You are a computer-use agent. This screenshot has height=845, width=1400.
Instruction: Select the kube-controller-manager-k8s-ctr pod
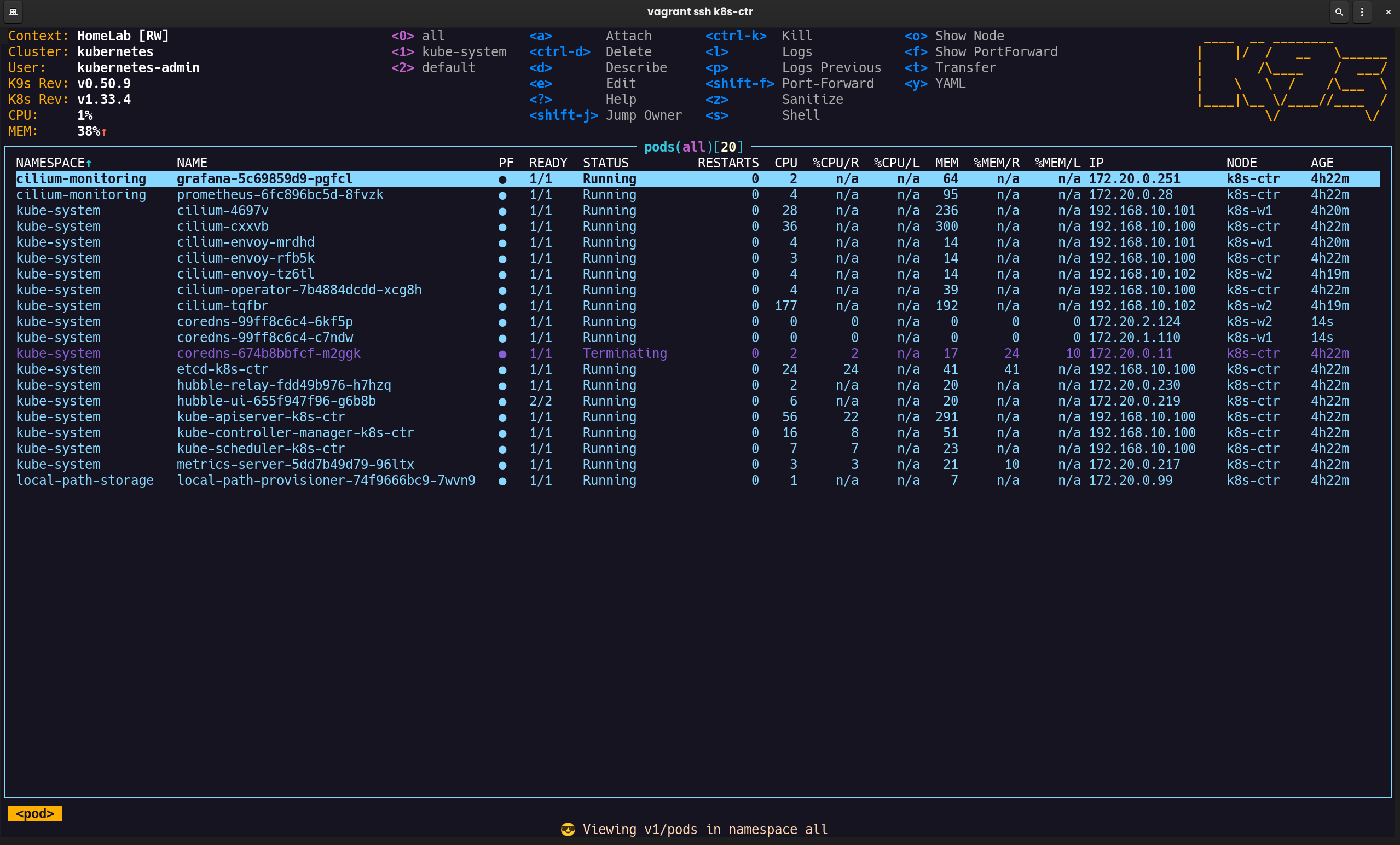[x=698, y=433]
